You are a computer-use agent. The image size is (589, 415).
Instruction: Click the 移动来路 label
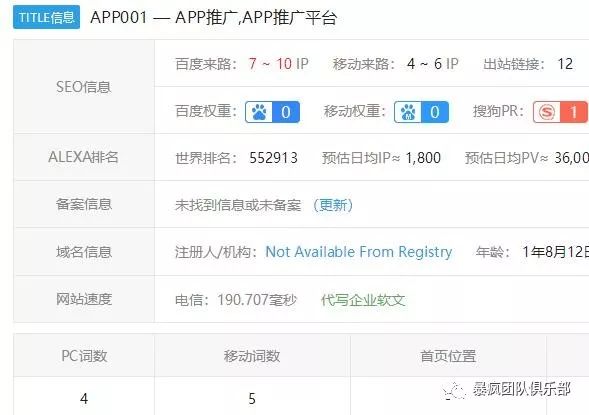point(364,64)
